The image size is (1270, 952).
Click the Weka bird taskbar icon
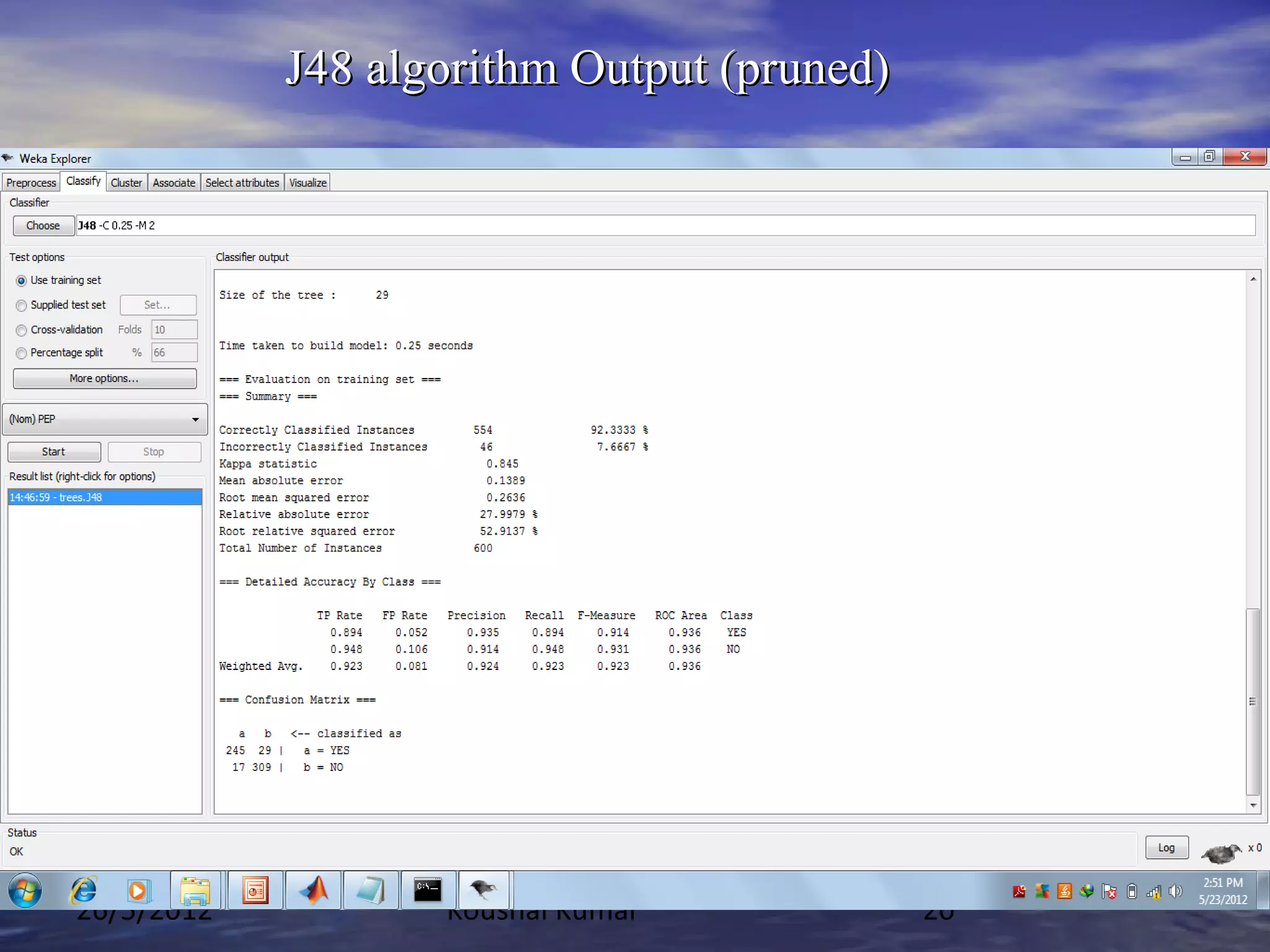tap(484, 891)
